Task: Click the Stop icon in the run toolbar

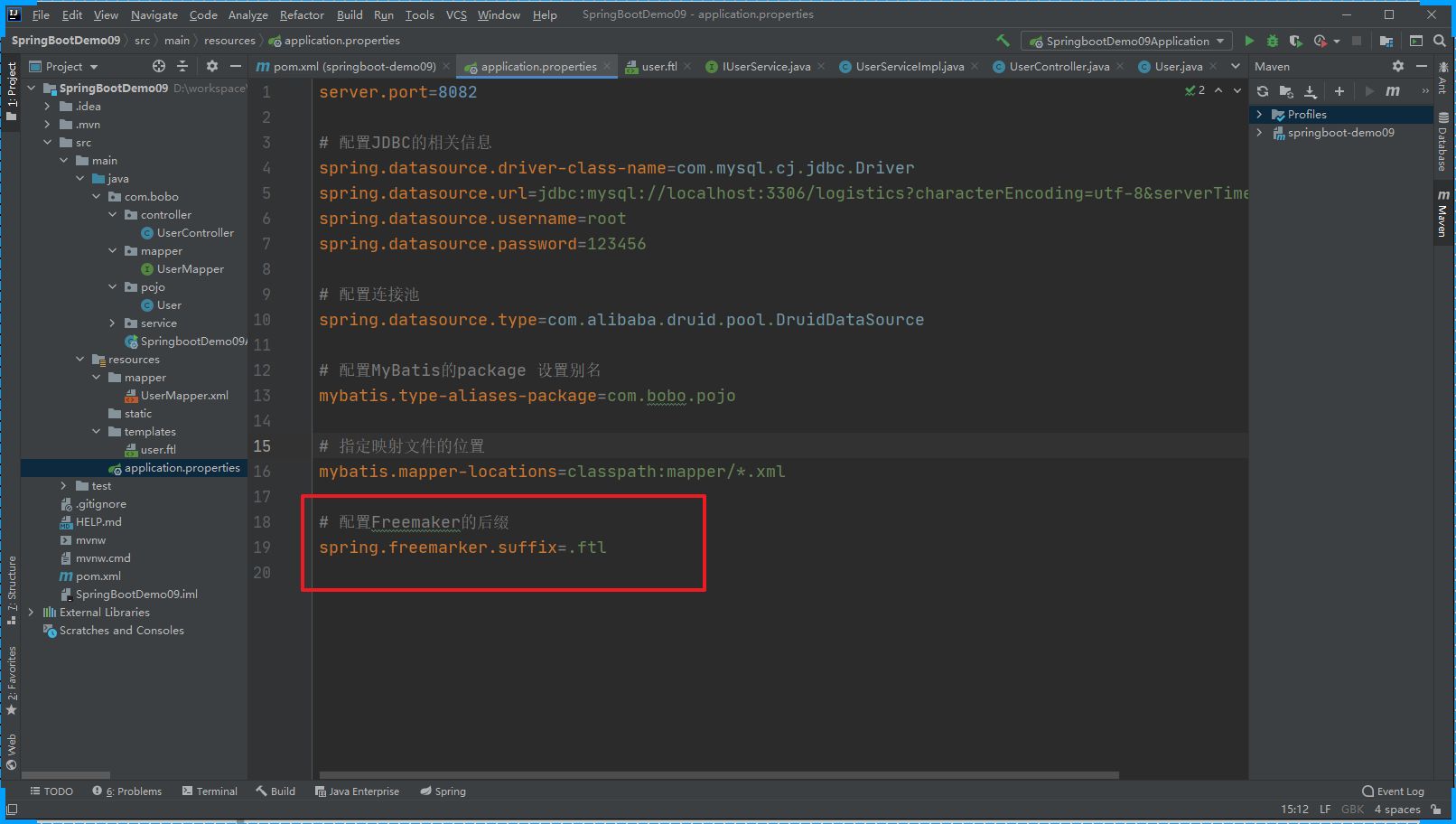Action: pyautogui.click(x=1356, y=41)
